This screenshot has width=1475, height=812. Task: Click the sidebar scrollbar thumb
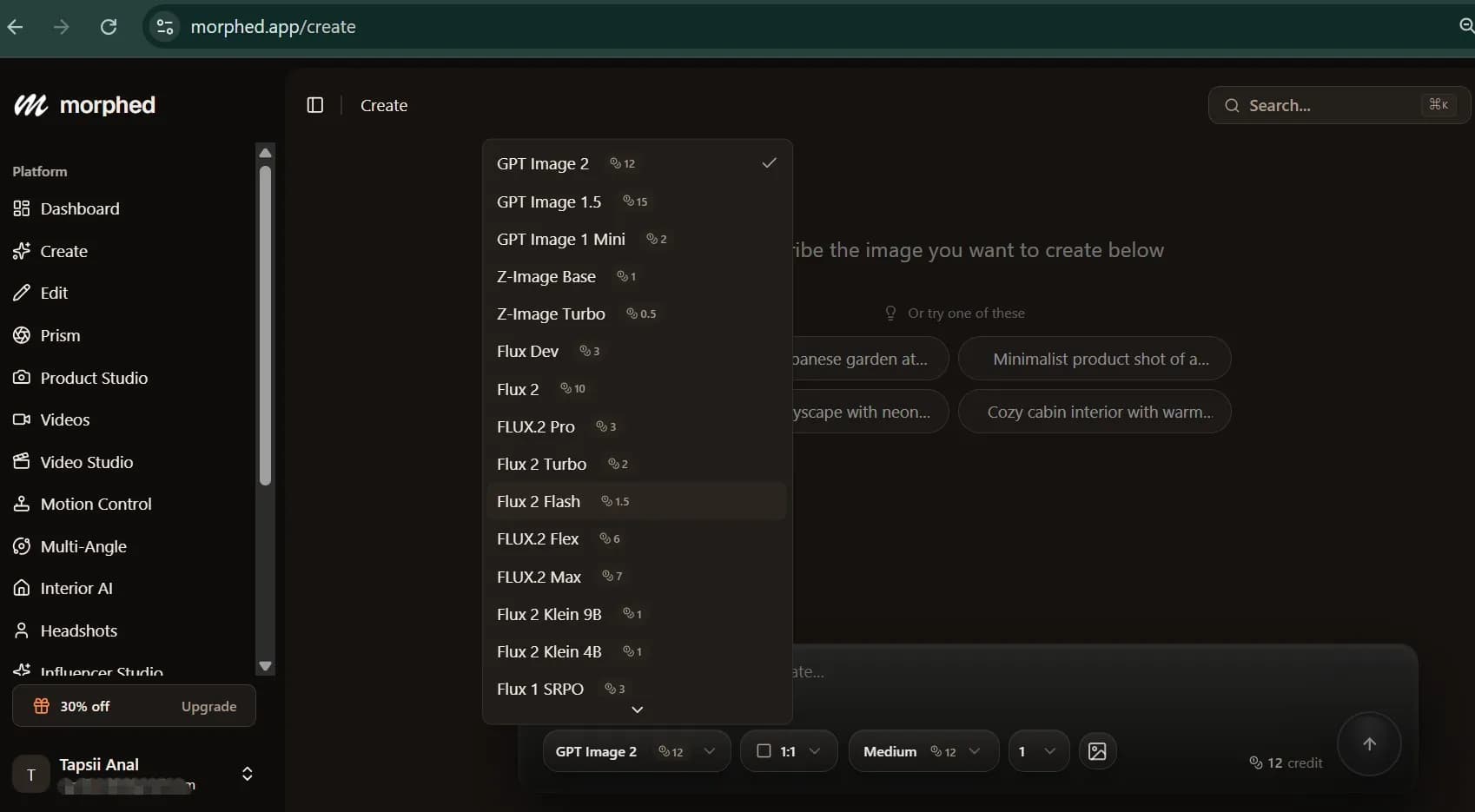(x=266, y=325)
